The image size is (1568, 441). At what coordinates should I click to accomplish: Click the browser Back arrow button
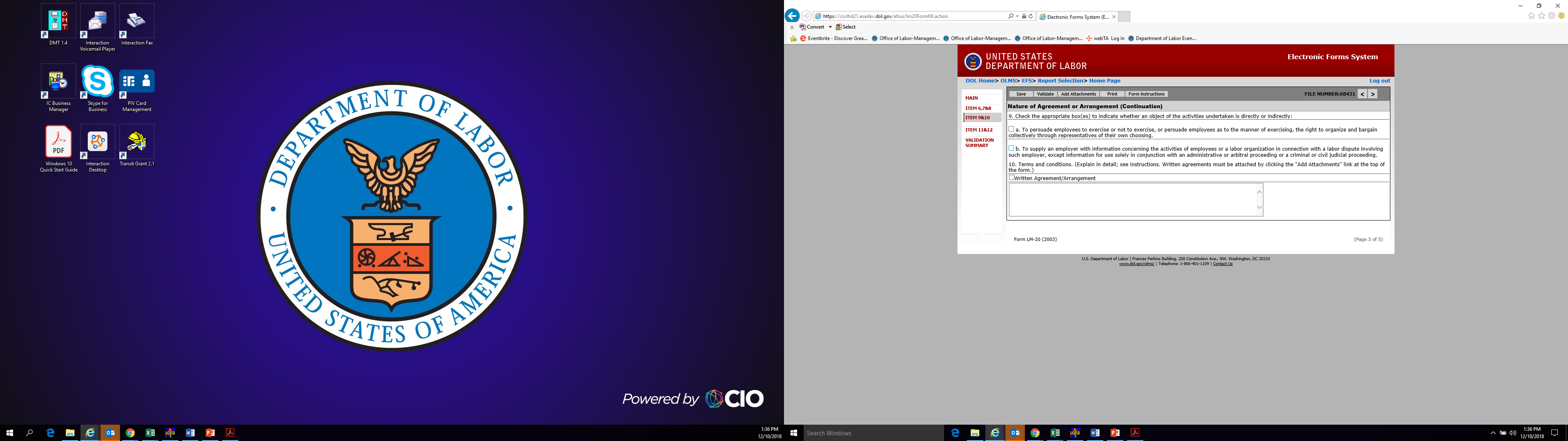click(791, 16)
